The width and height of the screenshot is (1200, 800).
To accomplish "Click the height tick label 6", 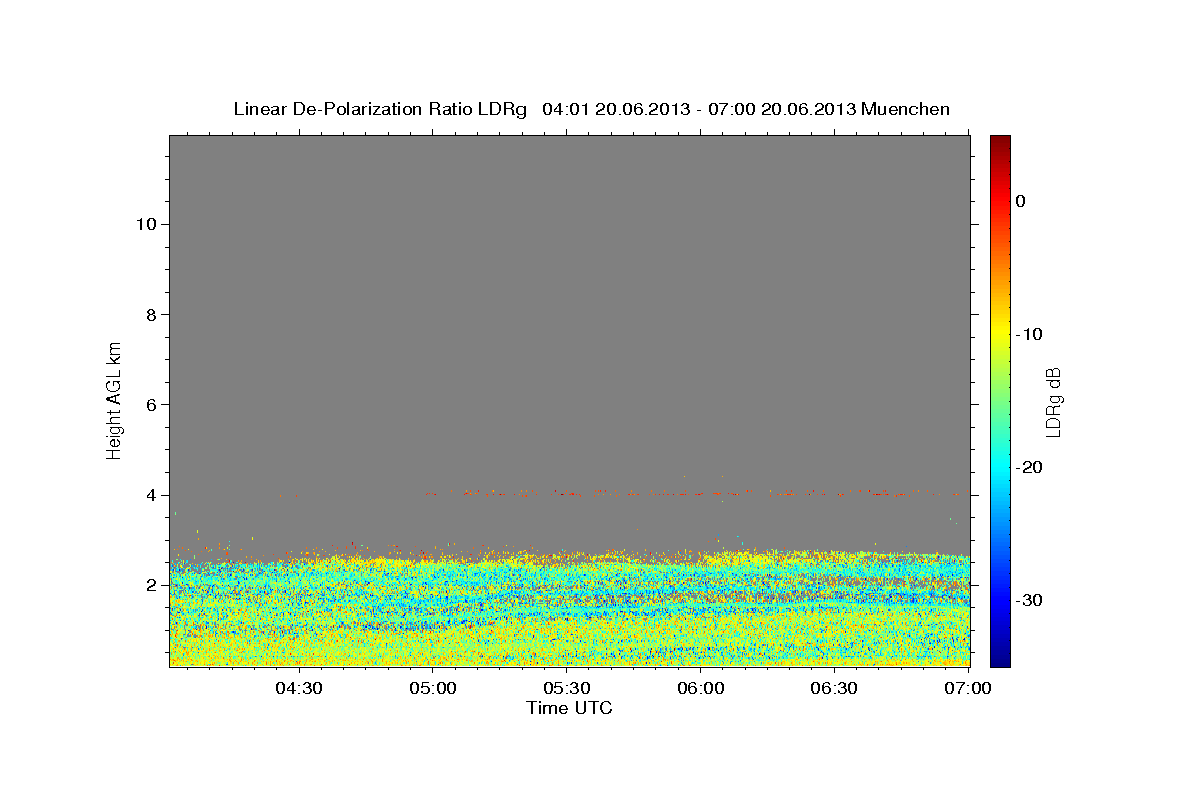I will click(149, 405).
